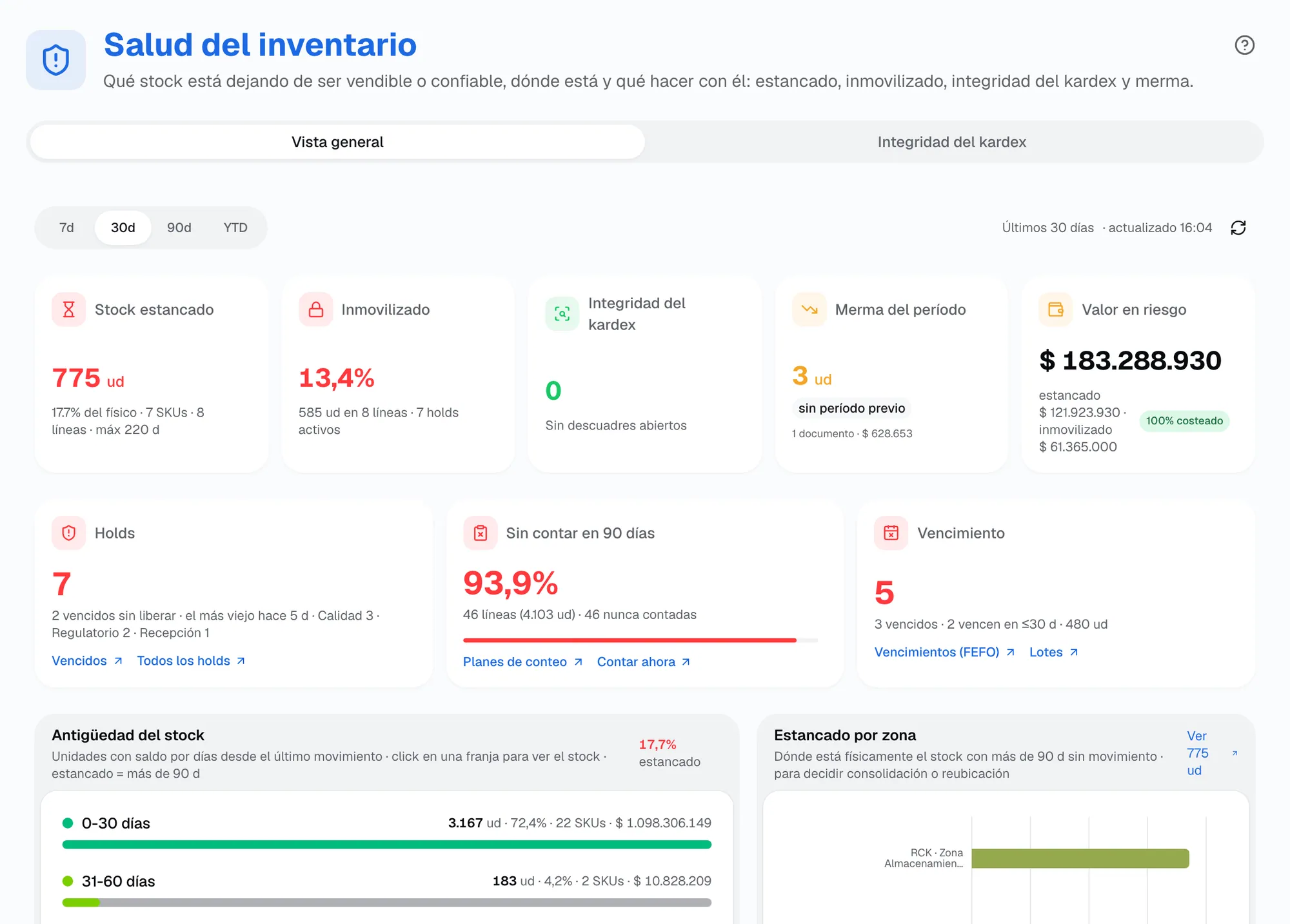Click the 93,9% uncounted value

[x=511, y=584]
